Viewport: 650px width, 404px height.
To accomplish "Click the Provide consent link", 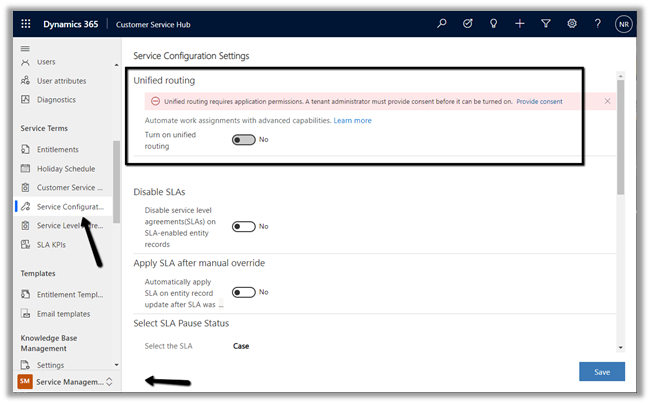I will pyautogui.click(x=539, y=101).
